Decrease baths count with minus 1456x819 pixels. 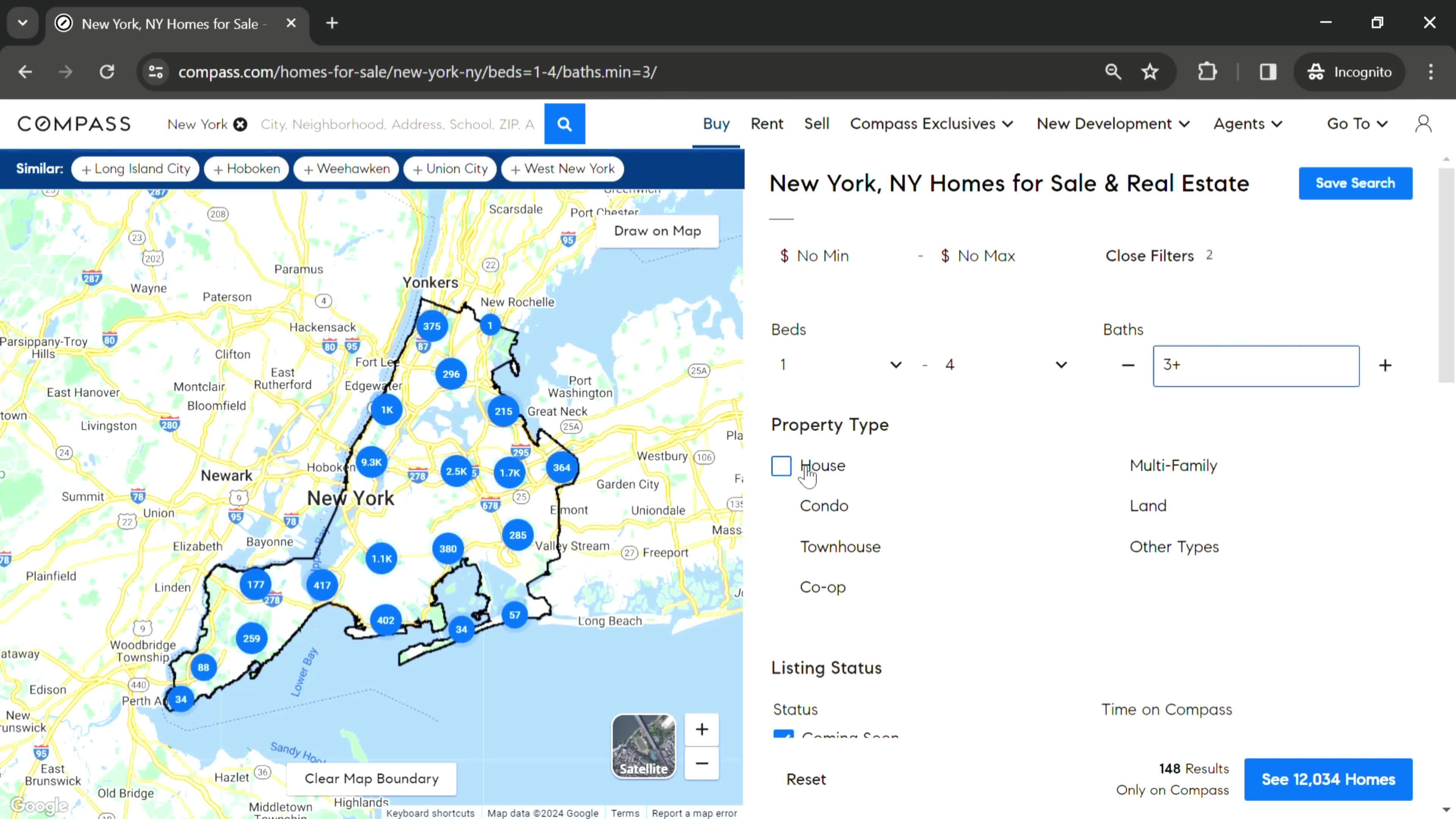[x=1128, y=366]
